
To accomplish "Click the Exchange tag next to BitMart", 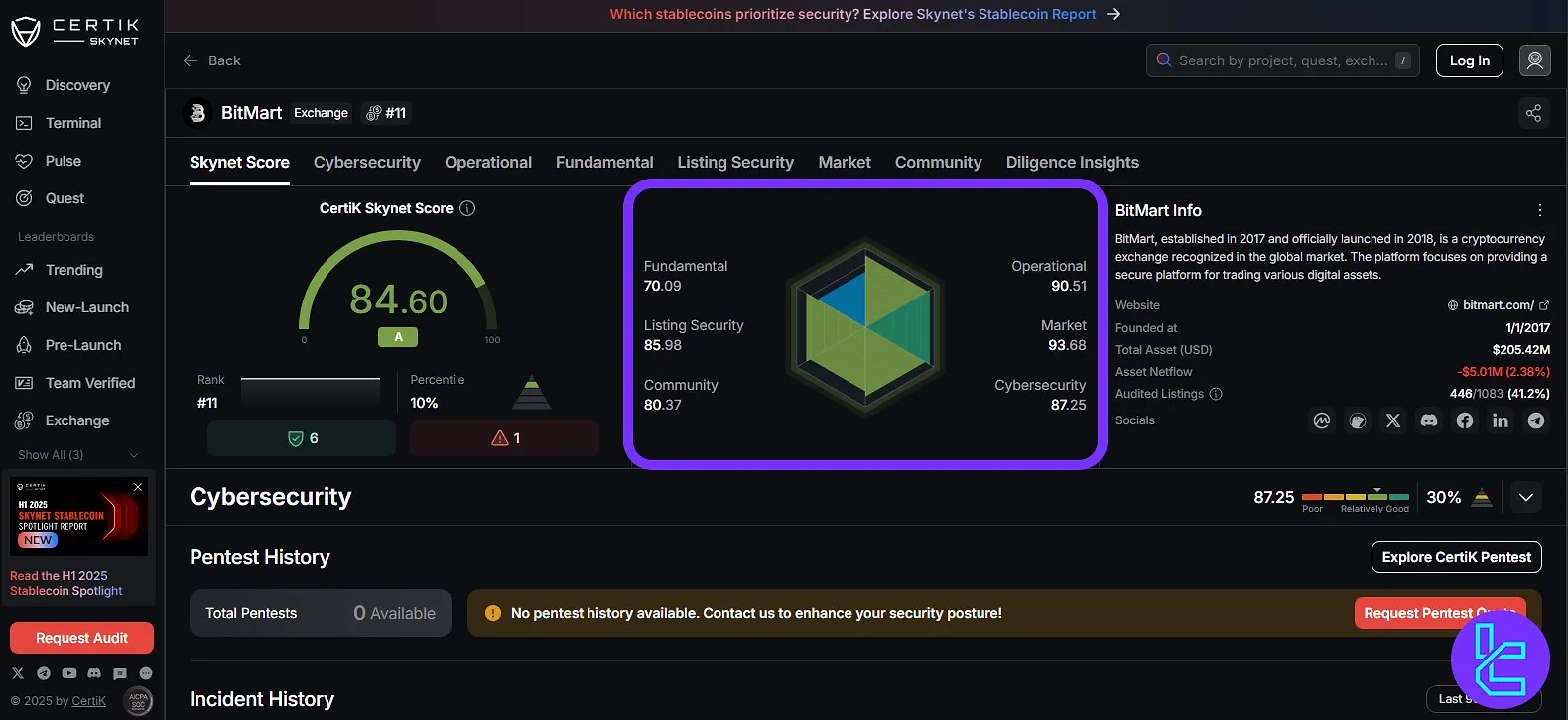I will (x=322, y=113).
